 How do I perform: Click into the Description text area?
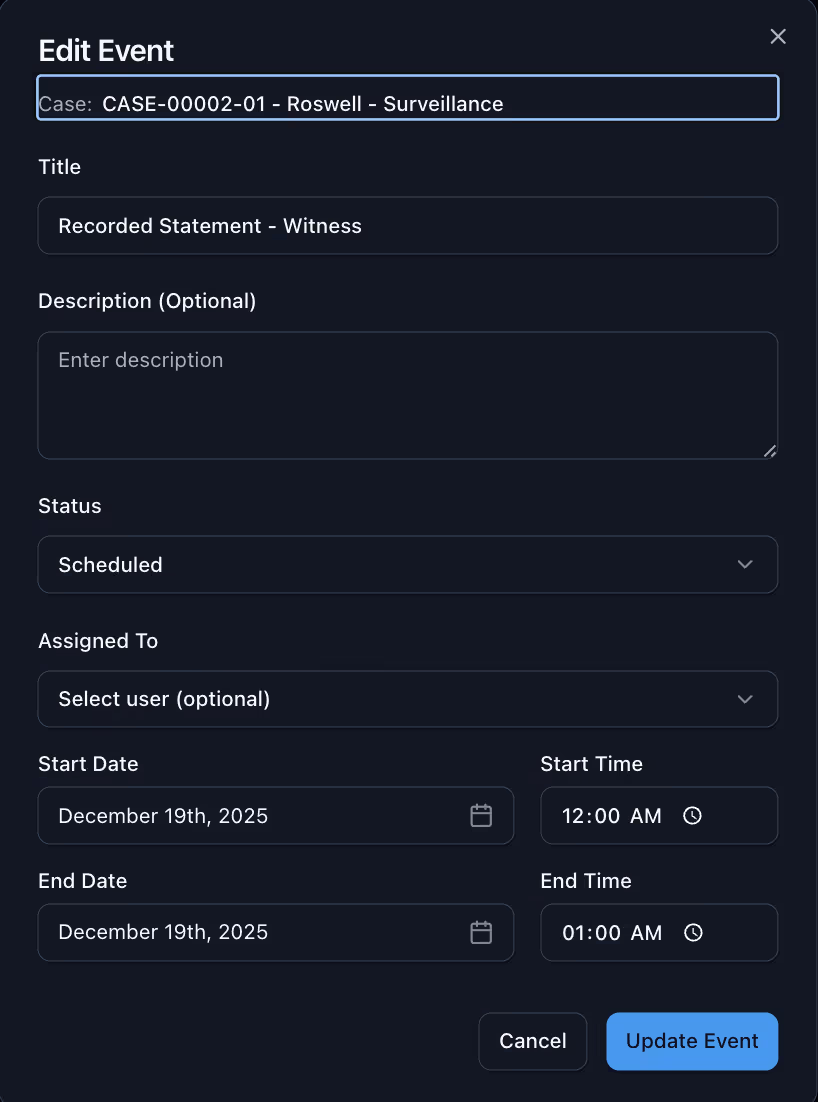(407, 396)
